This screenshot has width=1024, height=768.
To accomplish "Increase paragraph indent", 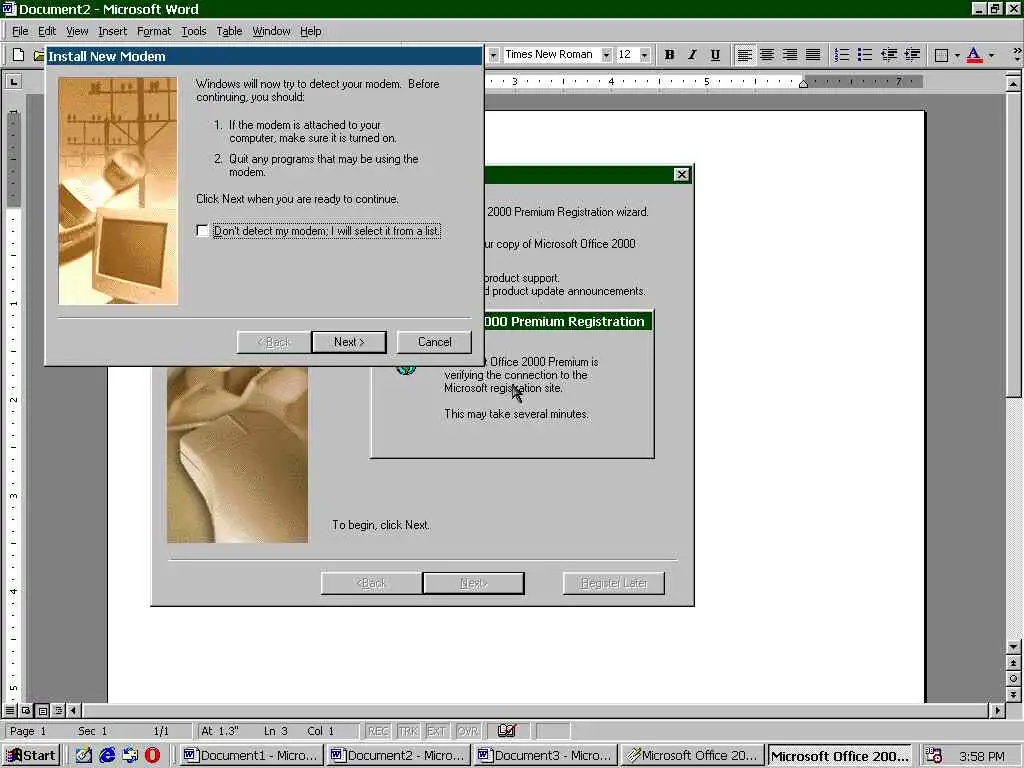I will point(912,55).
